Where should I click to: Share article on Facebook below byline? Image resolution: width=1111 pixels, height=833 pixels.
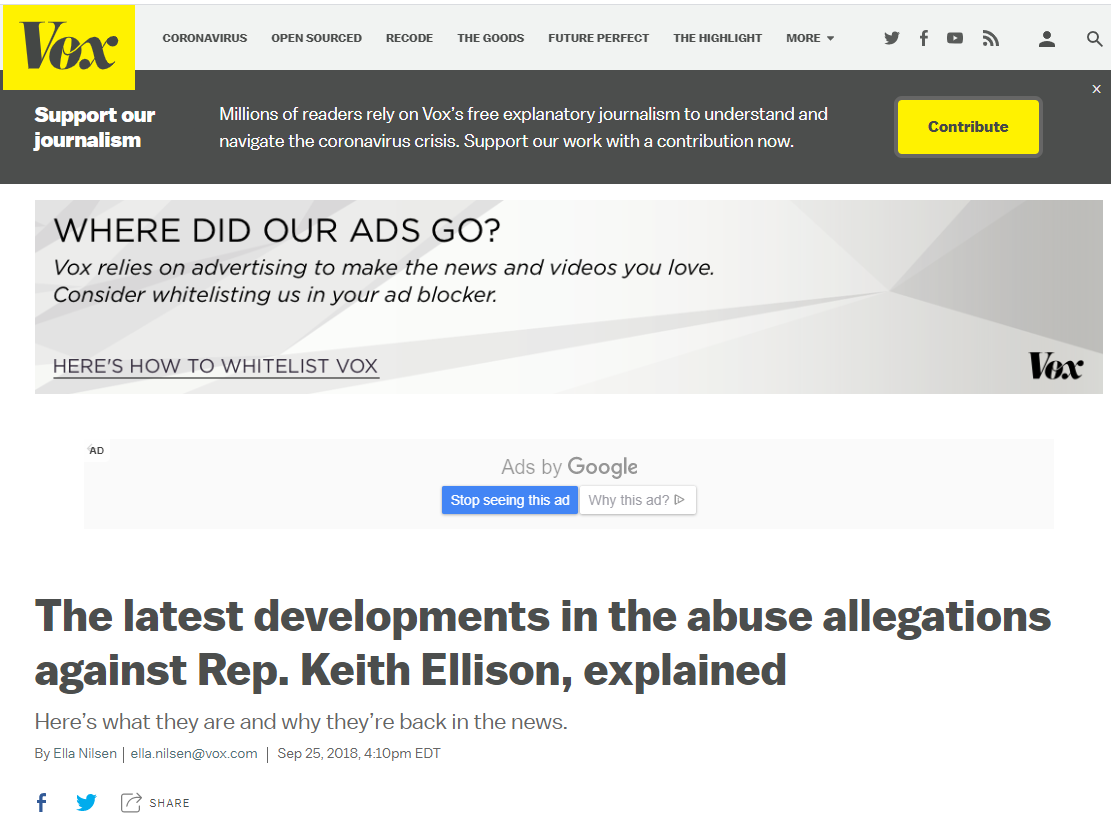pyautogui.click(x=42, y=803)
